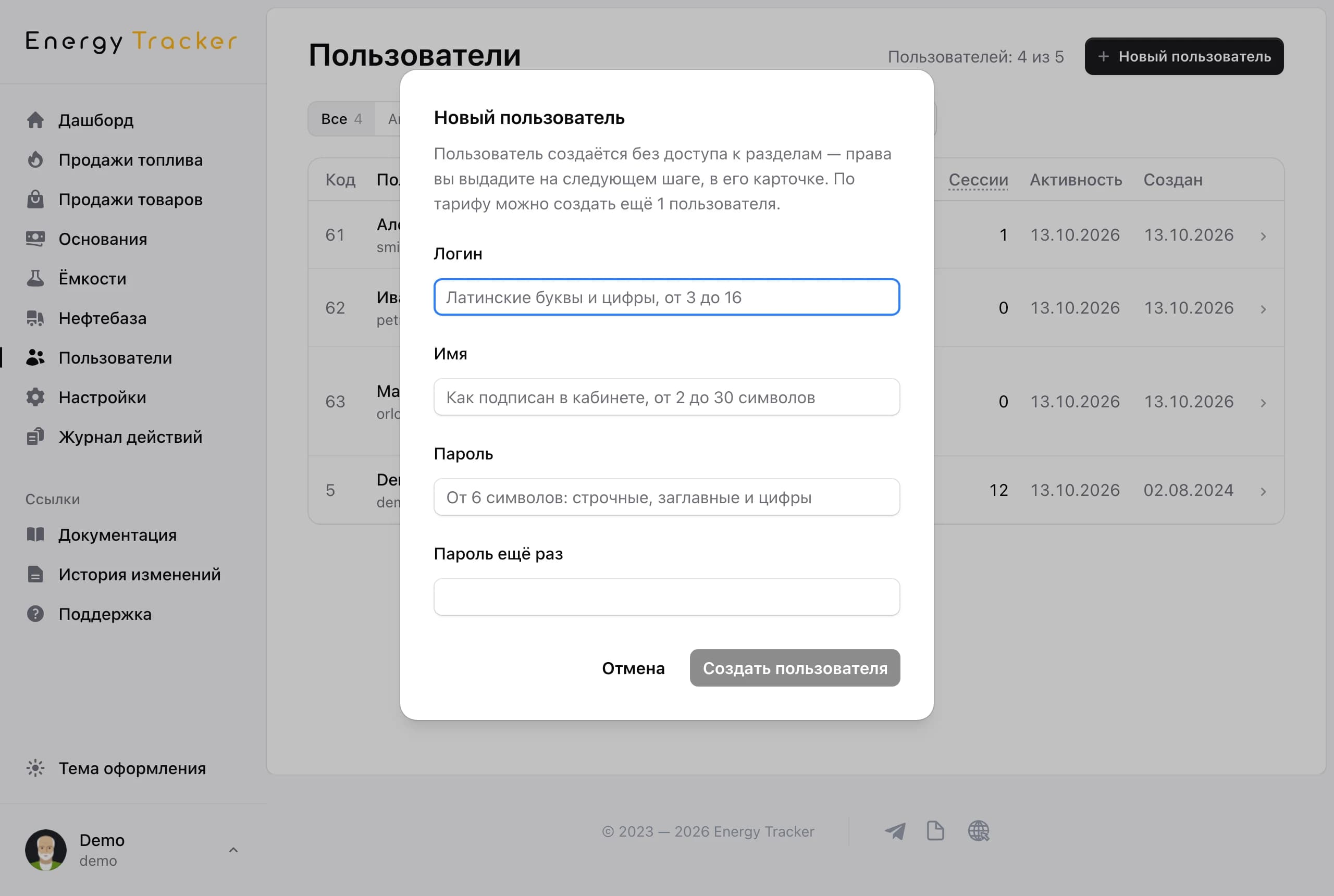Click the Журнал действий log icon
The width and height of the screenshot is (1334, 896).
click(x=35, y=437)
